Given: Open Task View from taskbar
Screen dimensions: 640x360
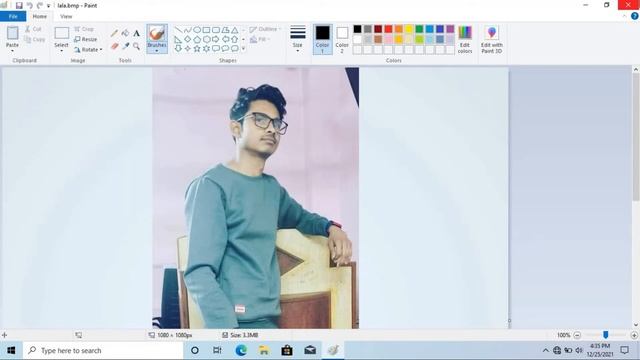Looking at the screenshot, I should tap(218, 350).
